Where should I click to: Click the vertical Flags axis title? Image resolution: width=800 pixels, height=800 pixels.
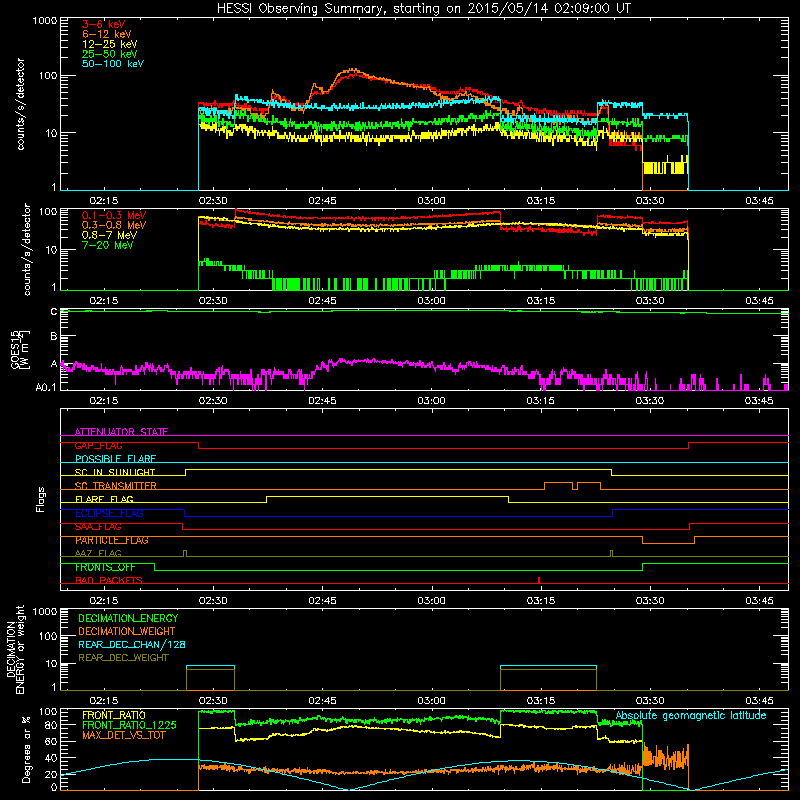(x=41, y=499)
